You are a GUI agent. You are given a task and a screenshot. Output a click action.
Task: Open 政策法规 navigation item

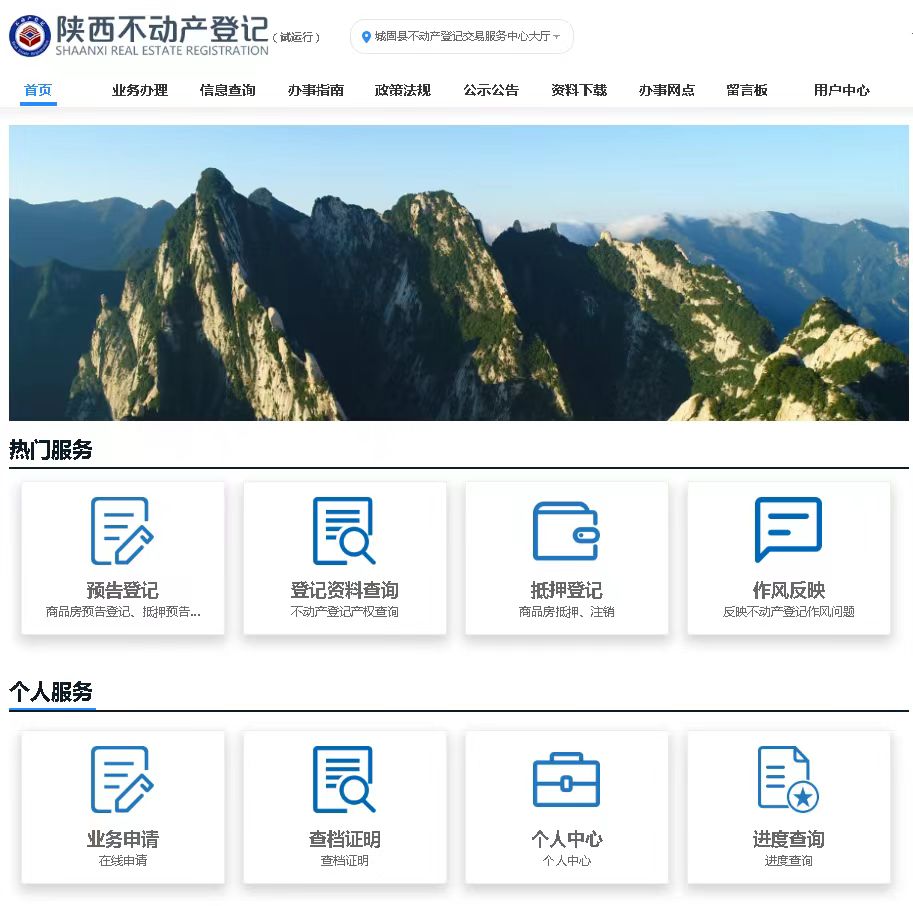pyautogui.click(x=403, y=90)
